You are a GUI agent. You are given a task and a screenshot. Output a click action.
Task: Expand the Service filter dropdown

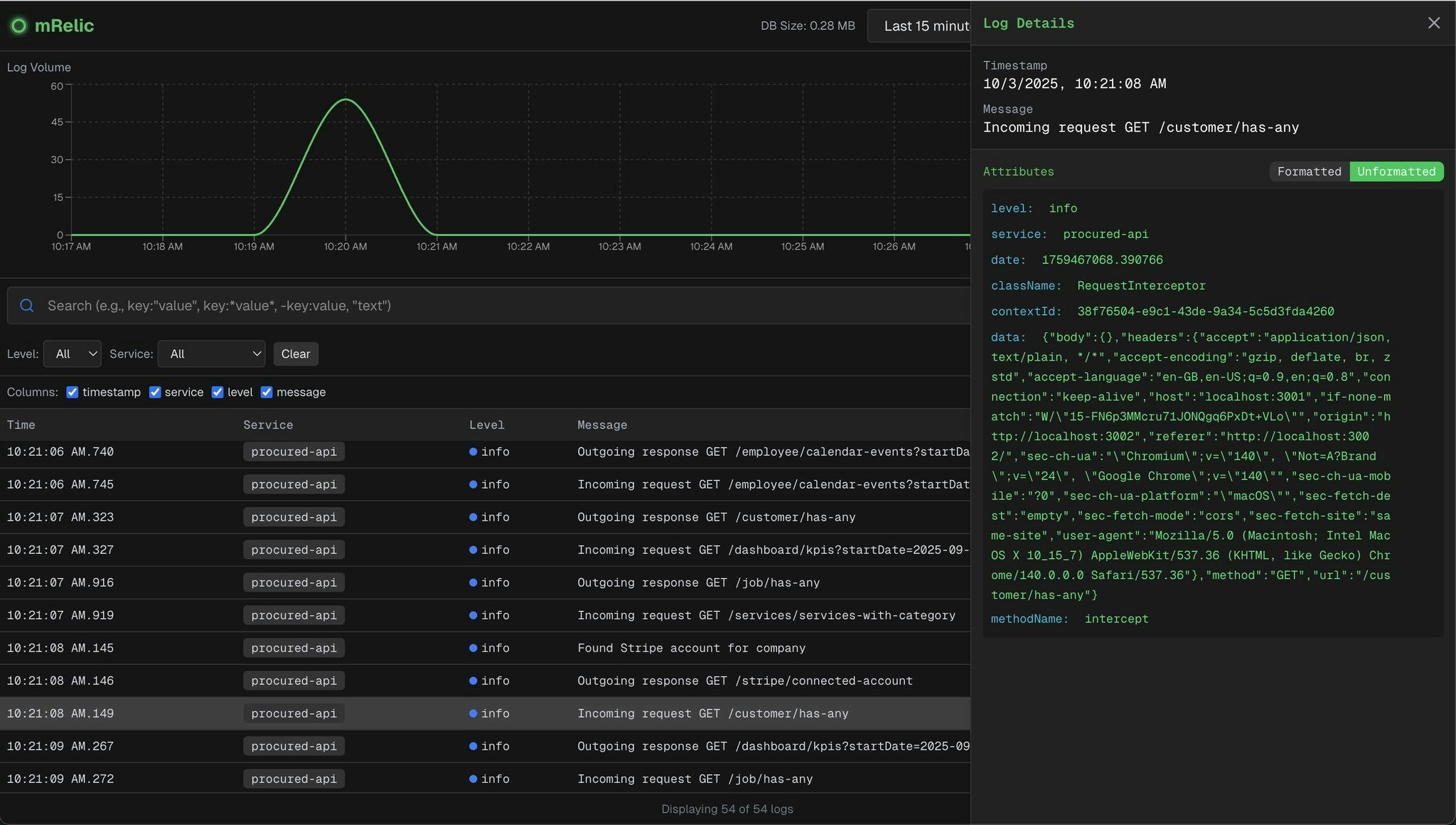click(211, 354)
